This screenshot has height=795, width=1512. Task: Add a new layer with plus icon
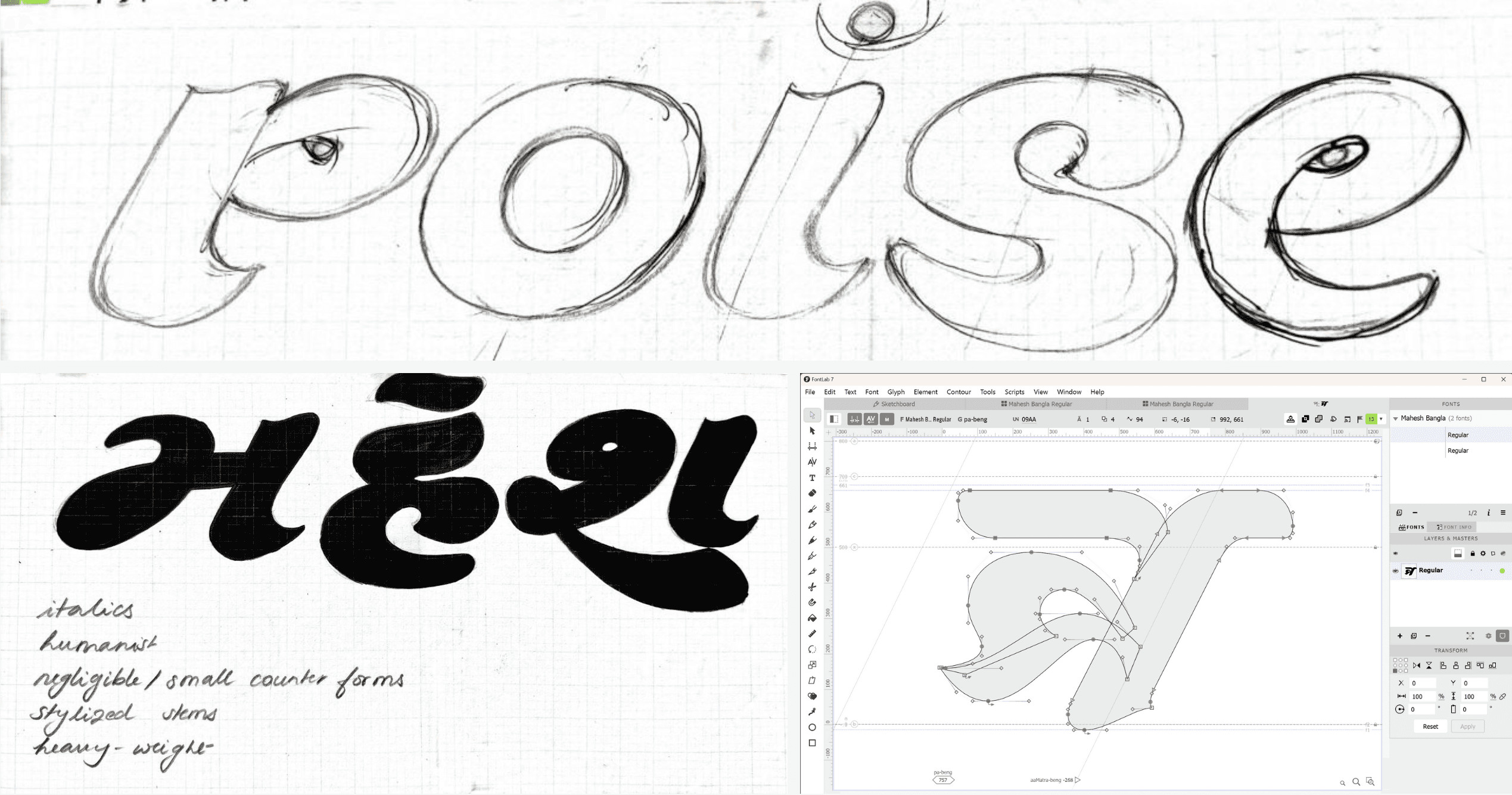tap(1400, 636)
